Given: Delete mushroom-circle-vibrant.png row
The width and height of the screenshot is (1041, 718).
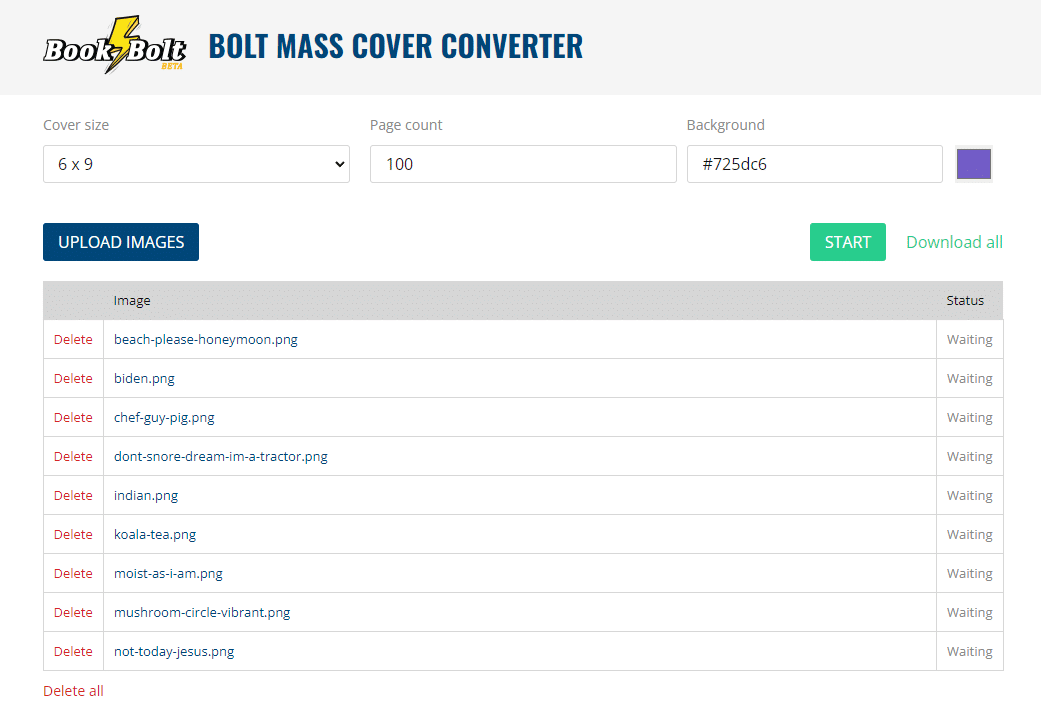Looking at the screenshot, I should (73, 612).
